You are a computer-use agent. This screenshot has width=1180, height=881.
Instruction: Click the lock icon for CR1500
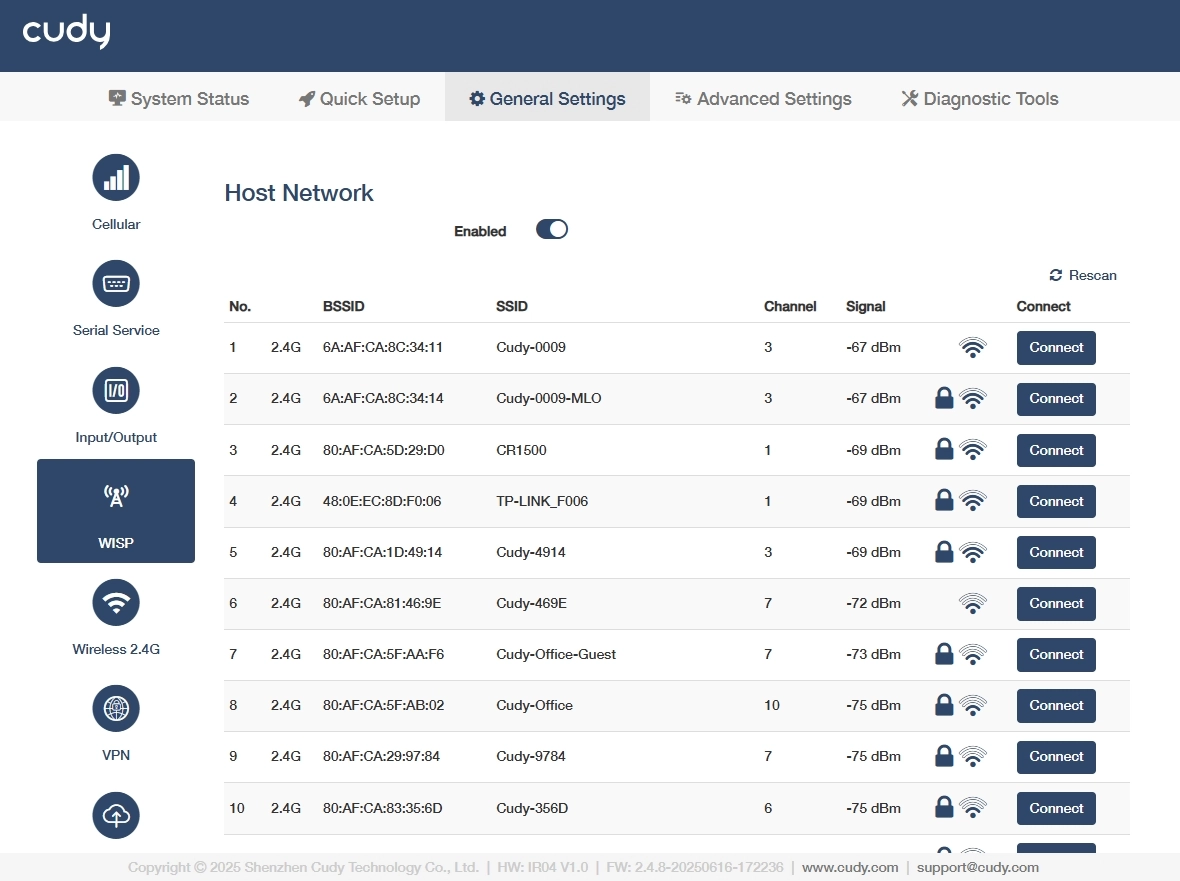click(x=944, y=450)
